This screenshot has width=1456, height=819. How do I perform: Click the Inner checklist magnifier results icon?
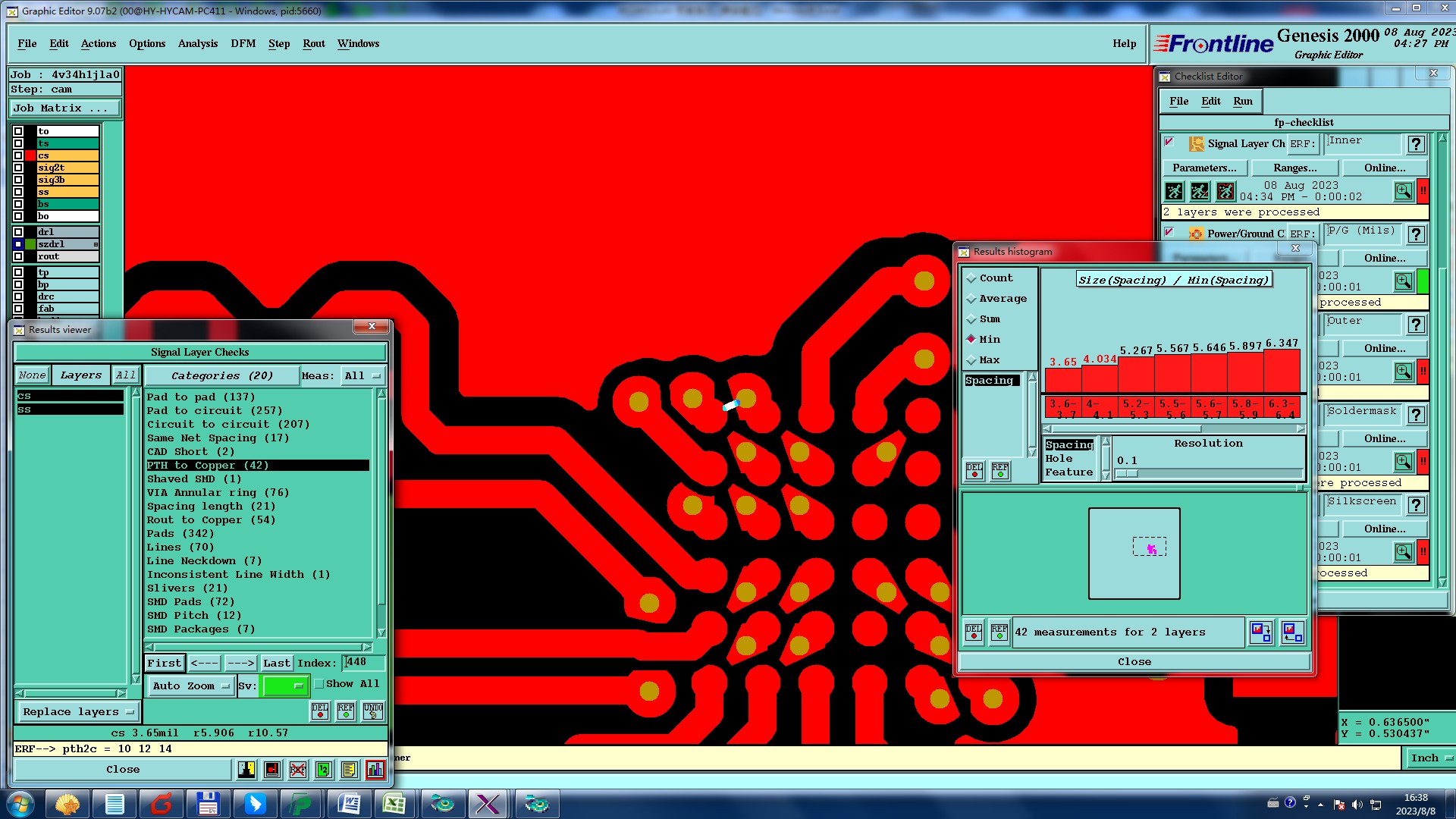click(x=1403, y=191)
